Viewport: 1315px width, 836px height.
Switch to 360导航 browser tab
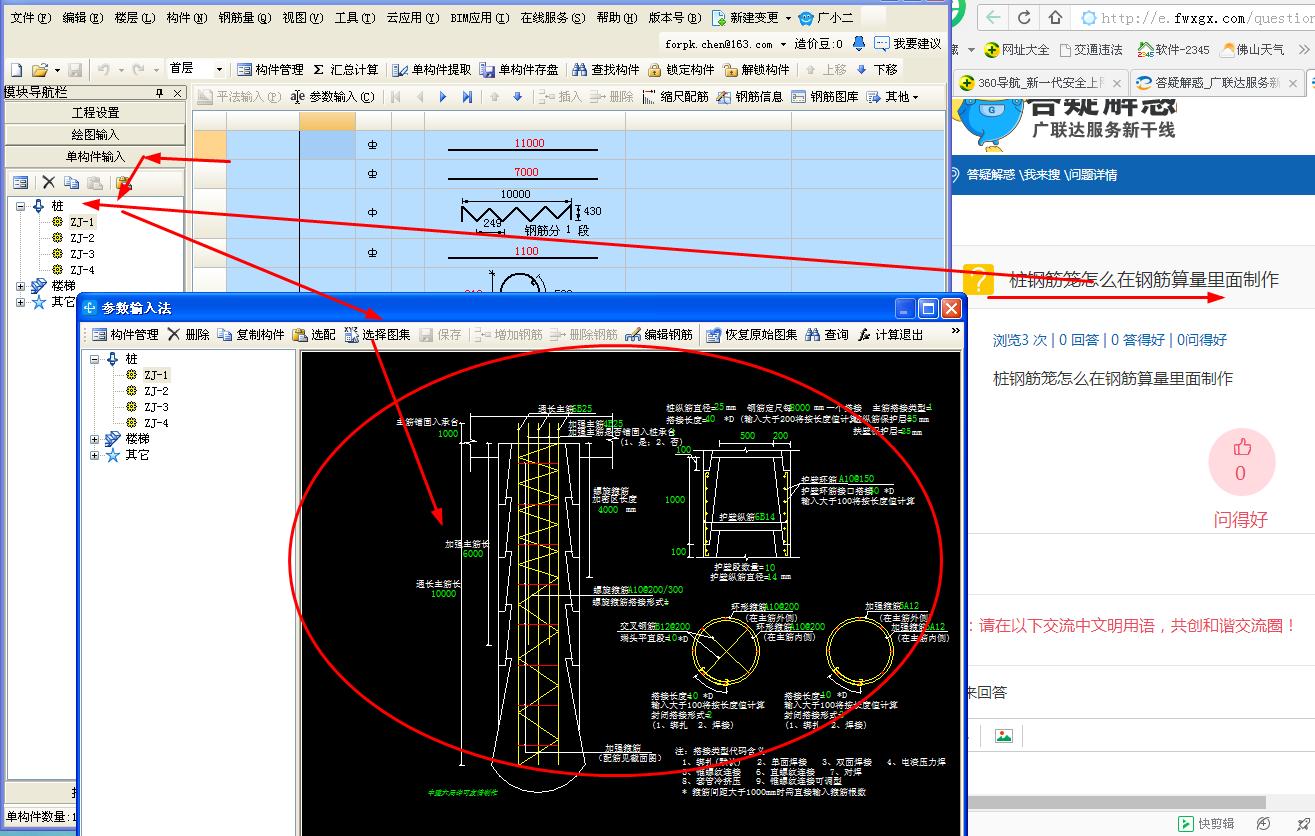1040,83
